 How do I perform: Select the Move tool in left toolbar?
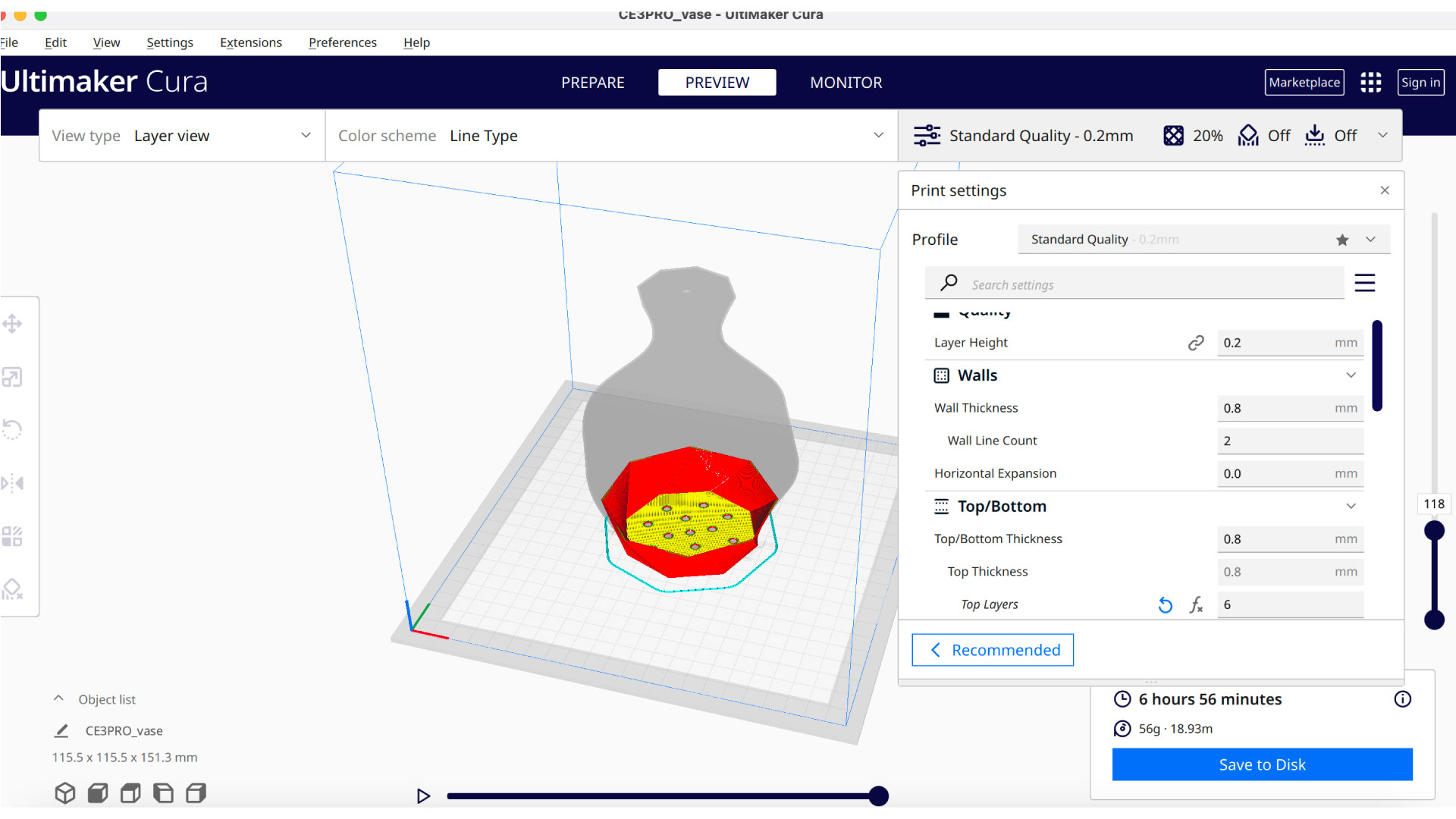[x=12, y=324]
